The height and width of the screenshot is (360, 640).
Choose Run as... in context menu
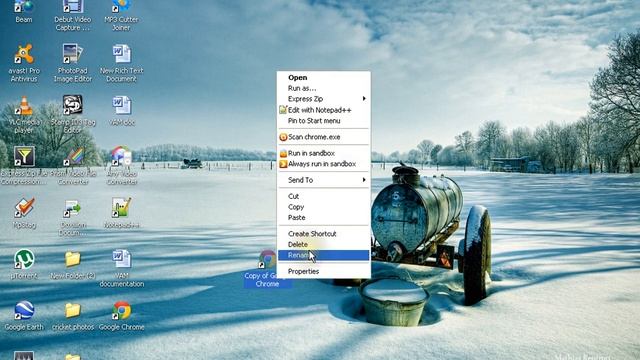[x=324, y=88]
